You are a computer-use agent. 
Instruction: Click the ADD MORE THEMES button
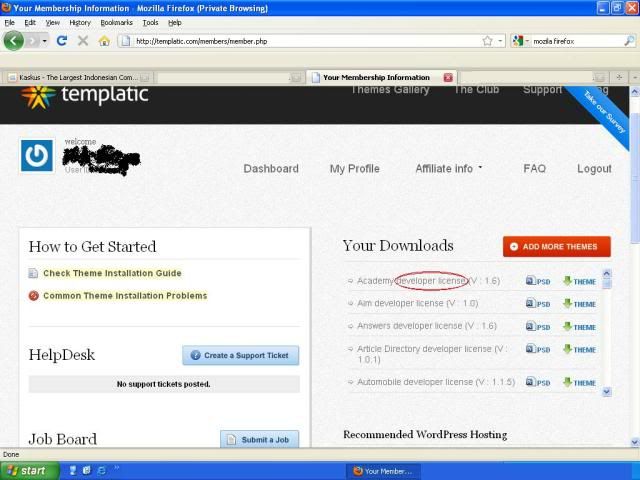point(557,247)
